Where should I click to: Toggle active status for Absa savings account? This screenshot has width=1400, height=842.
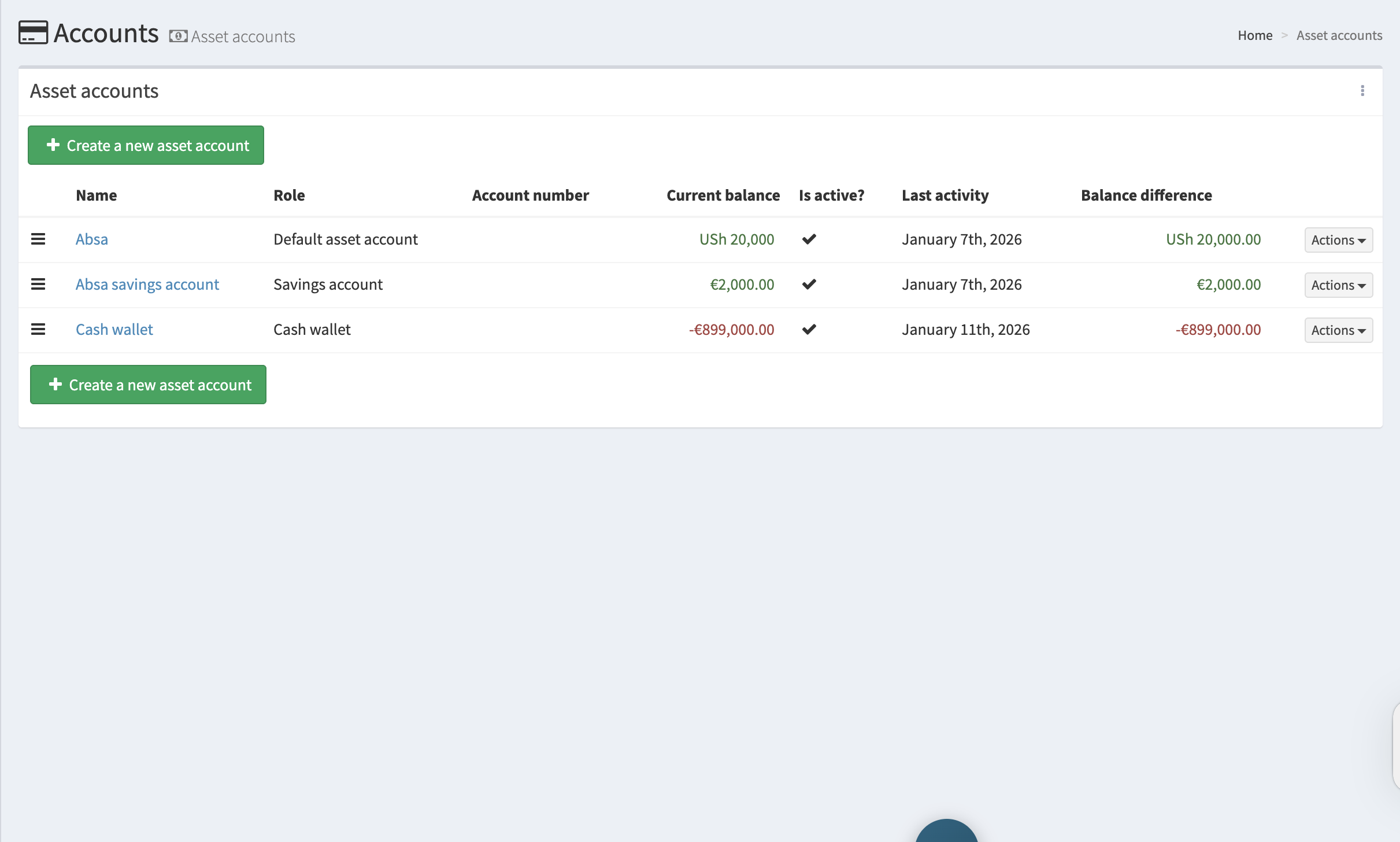(808, 284)
